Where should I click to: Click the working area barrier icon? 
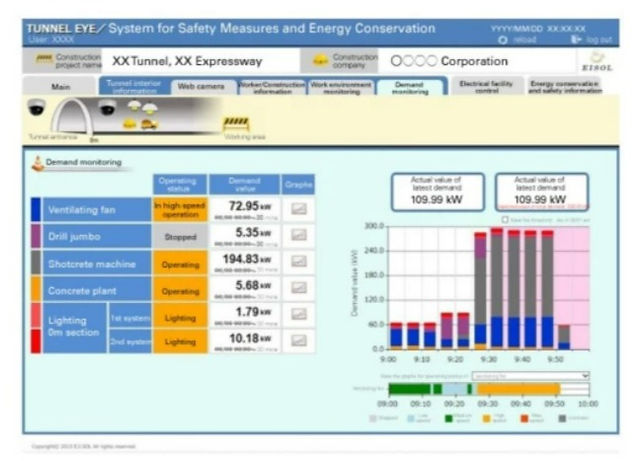[236, 123]
